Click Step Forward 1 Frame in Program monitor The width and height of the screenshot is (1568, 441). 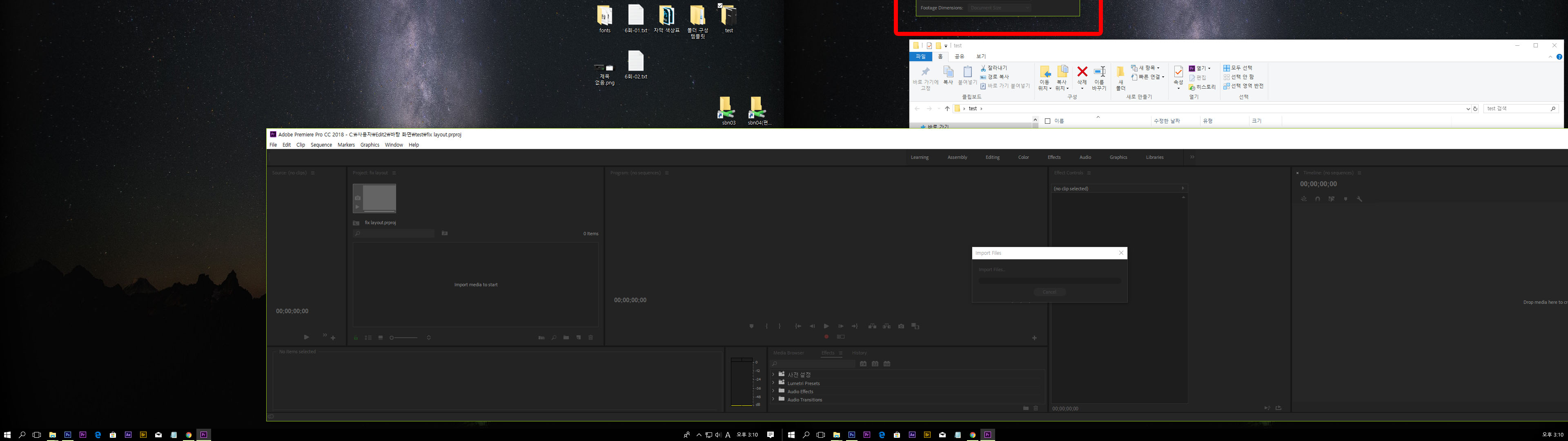click(x=841, y=327)
